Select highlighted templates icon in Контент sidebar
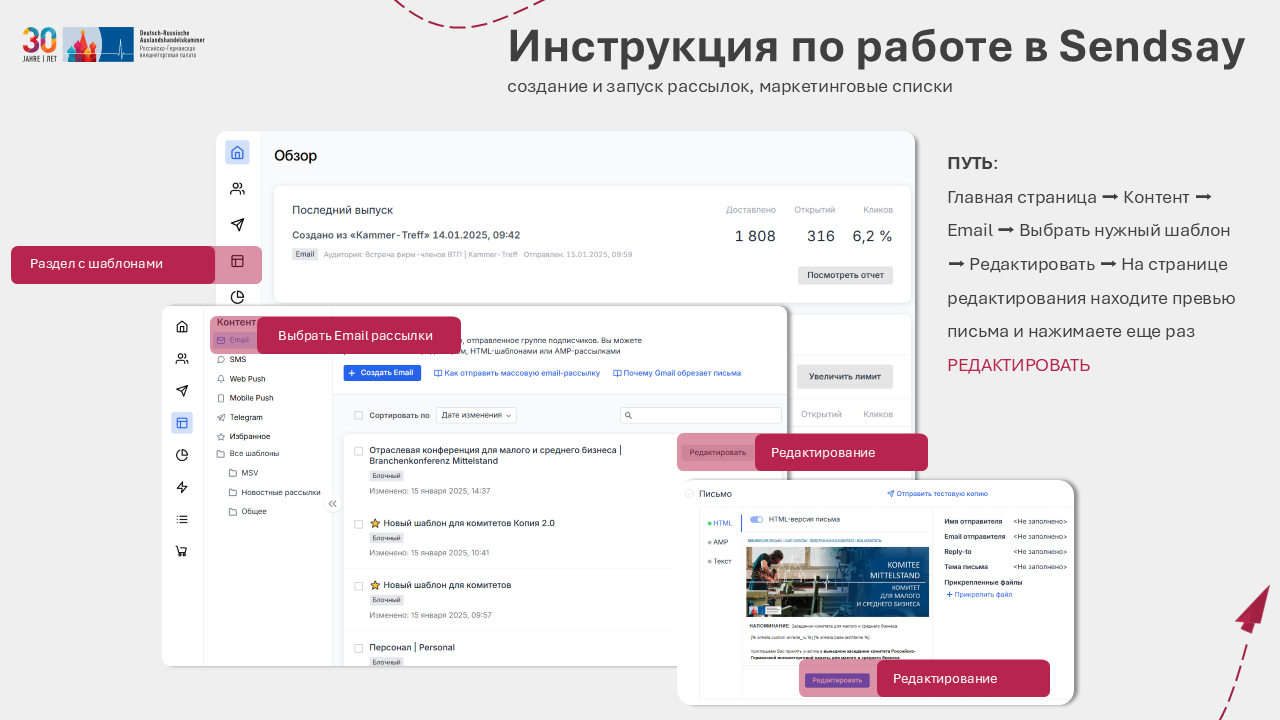The height and width of the screenshot is (720, 1280). (182, 423)
